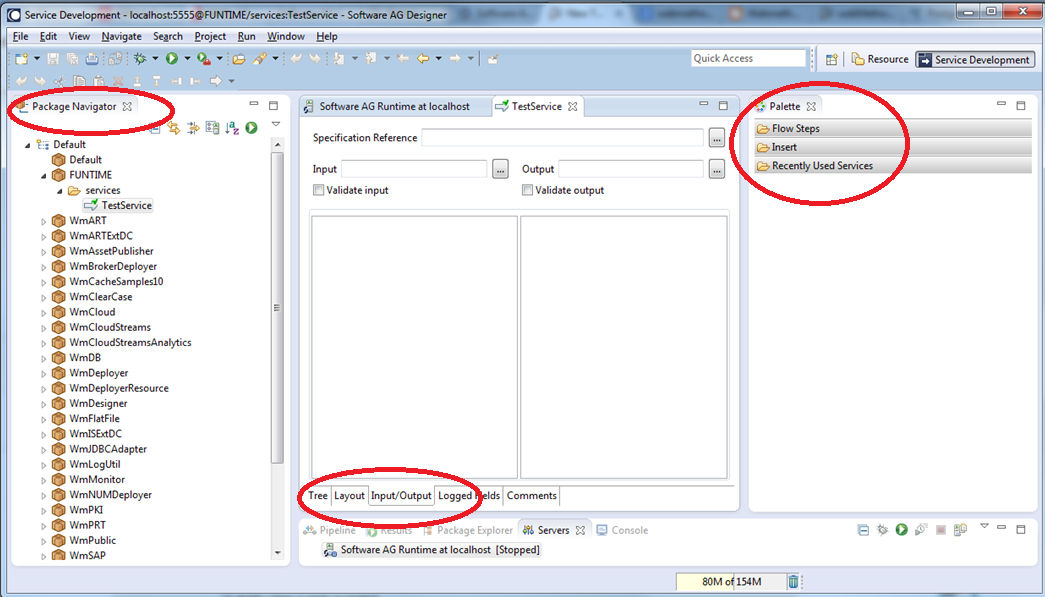Collapse the services folder node

click(60, 191)
